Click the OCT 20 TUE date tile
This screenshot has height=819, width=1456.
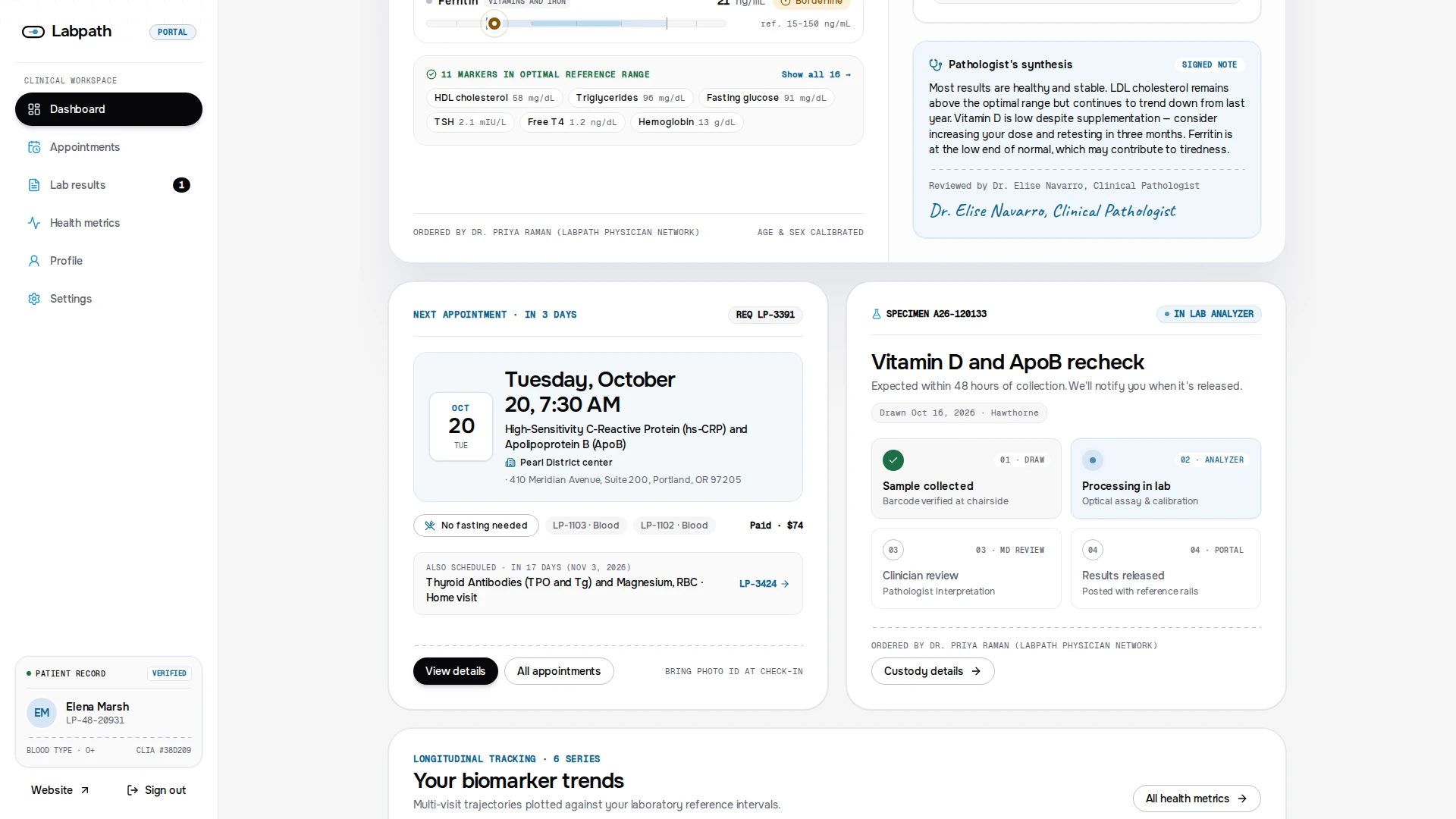coord(461,426)
